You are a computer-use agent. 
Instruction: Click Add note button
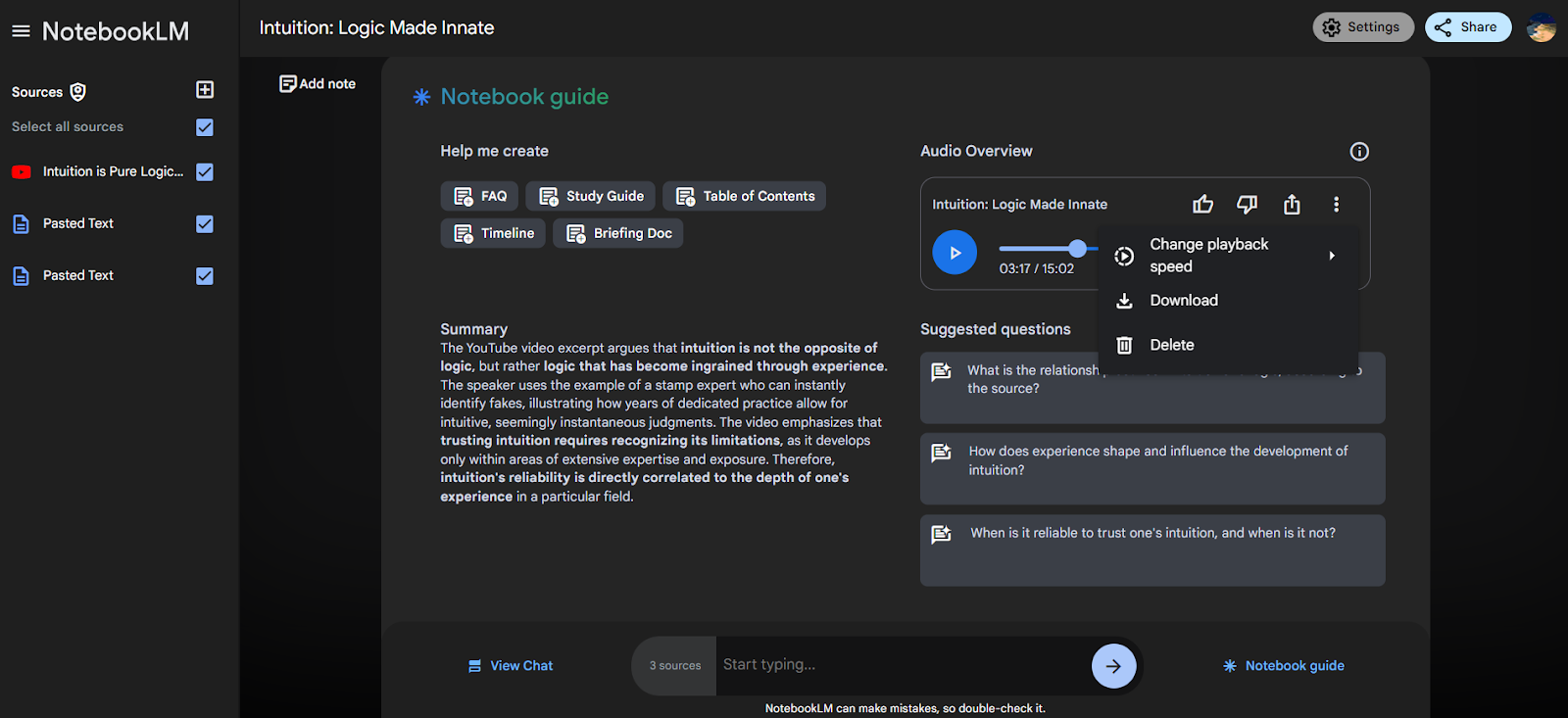318,84
